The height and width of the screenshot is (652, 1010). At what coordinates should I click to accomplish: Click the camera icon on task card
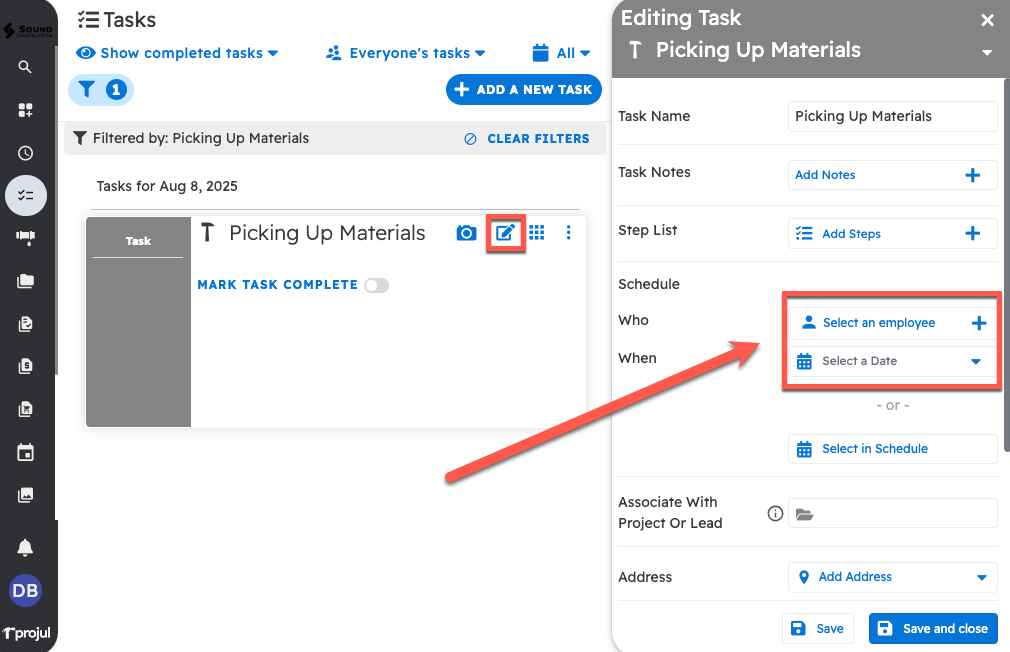click(x=466, y=233)
